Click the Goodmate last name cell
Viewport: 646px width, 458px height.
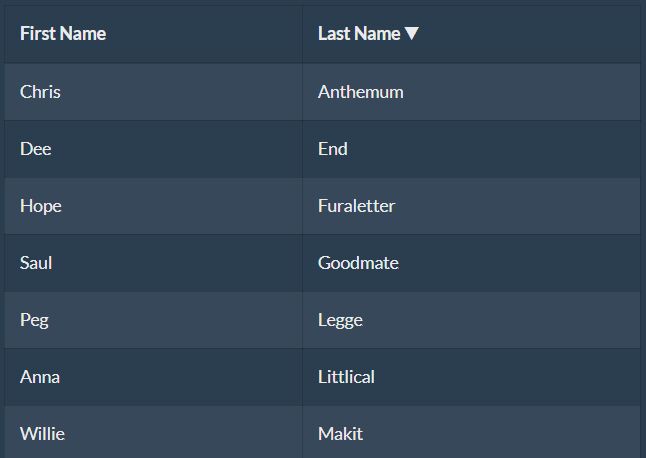[x=358, y=263]
